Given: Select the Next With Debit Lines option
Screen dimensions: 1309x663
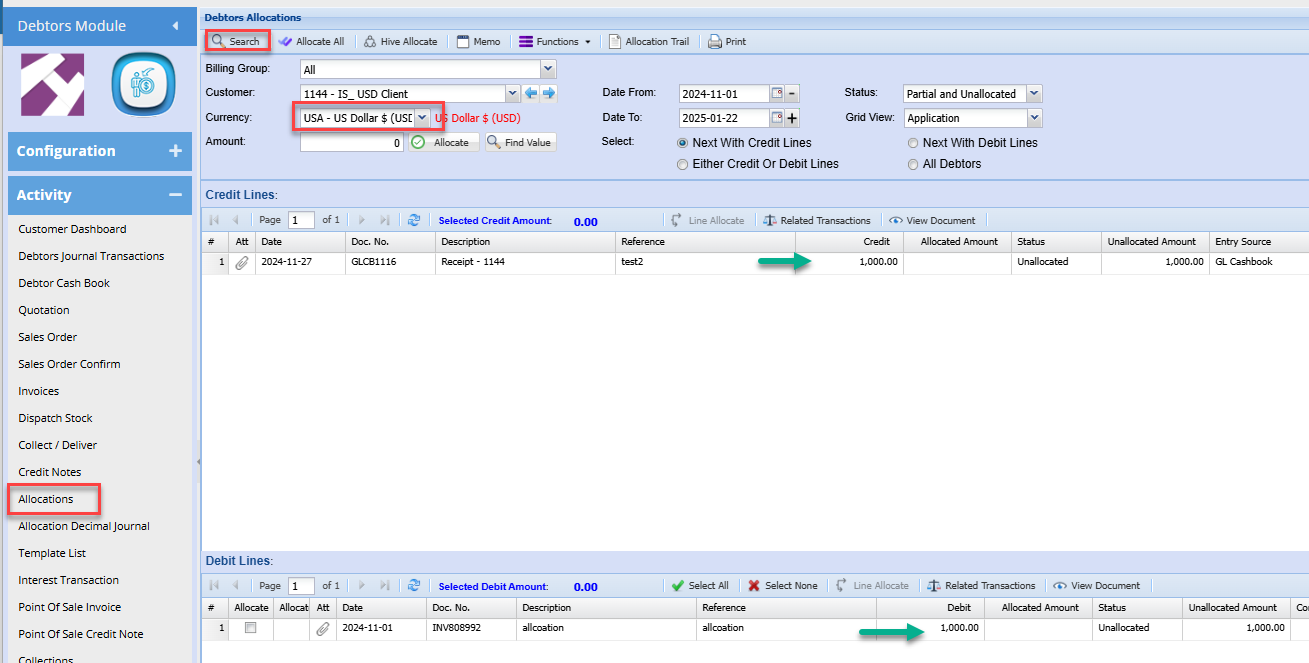Looking at the screenshot, I should [x=913, y=143].
